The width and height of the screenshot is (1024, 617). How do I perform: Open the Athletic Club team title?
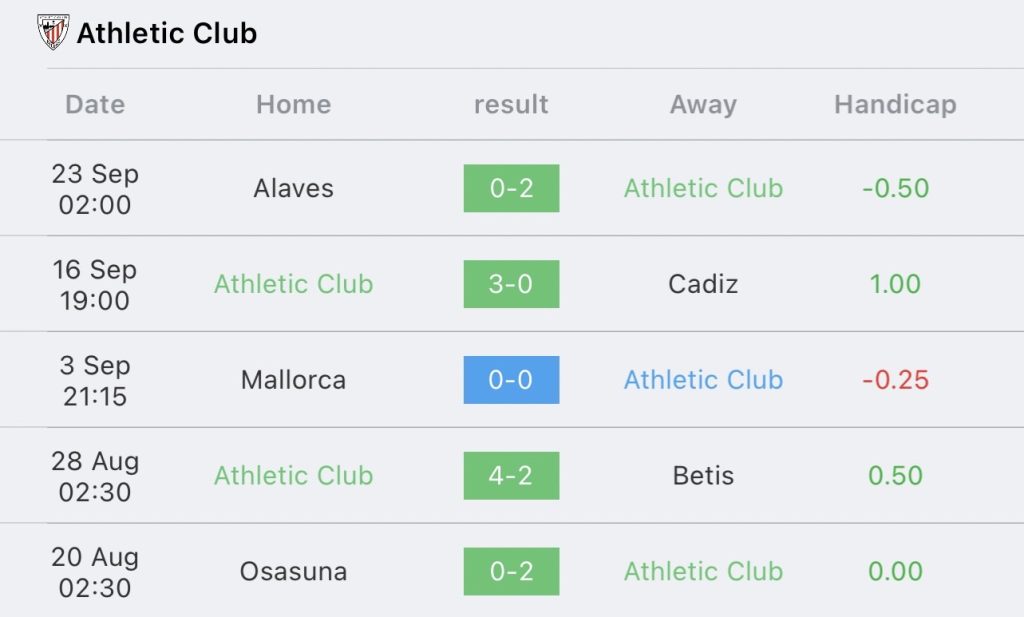point(167,33)
